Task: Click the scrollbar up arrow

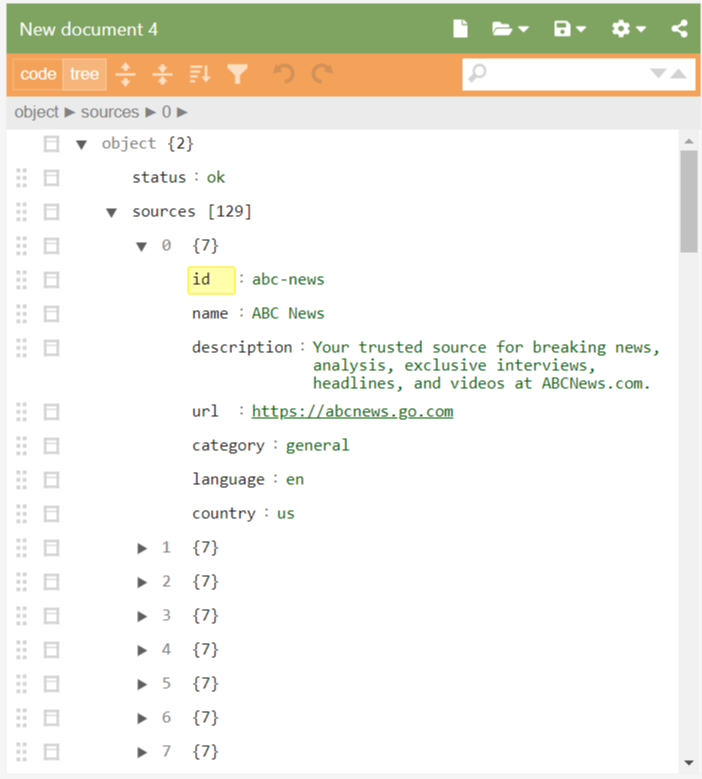Action: pyautogui.click(x=689, y=142)
